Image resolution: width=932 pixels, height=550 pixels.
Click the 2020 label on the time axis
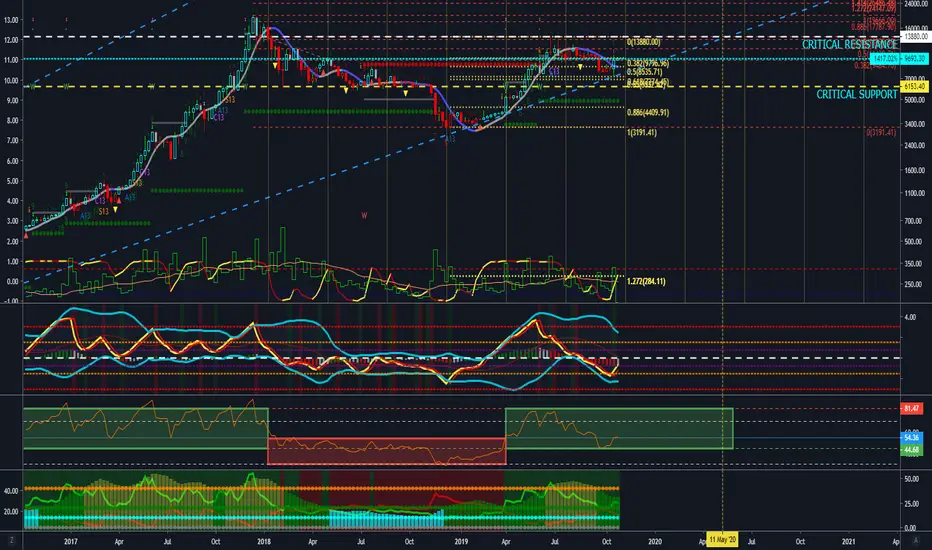click(x=654, y=542)
